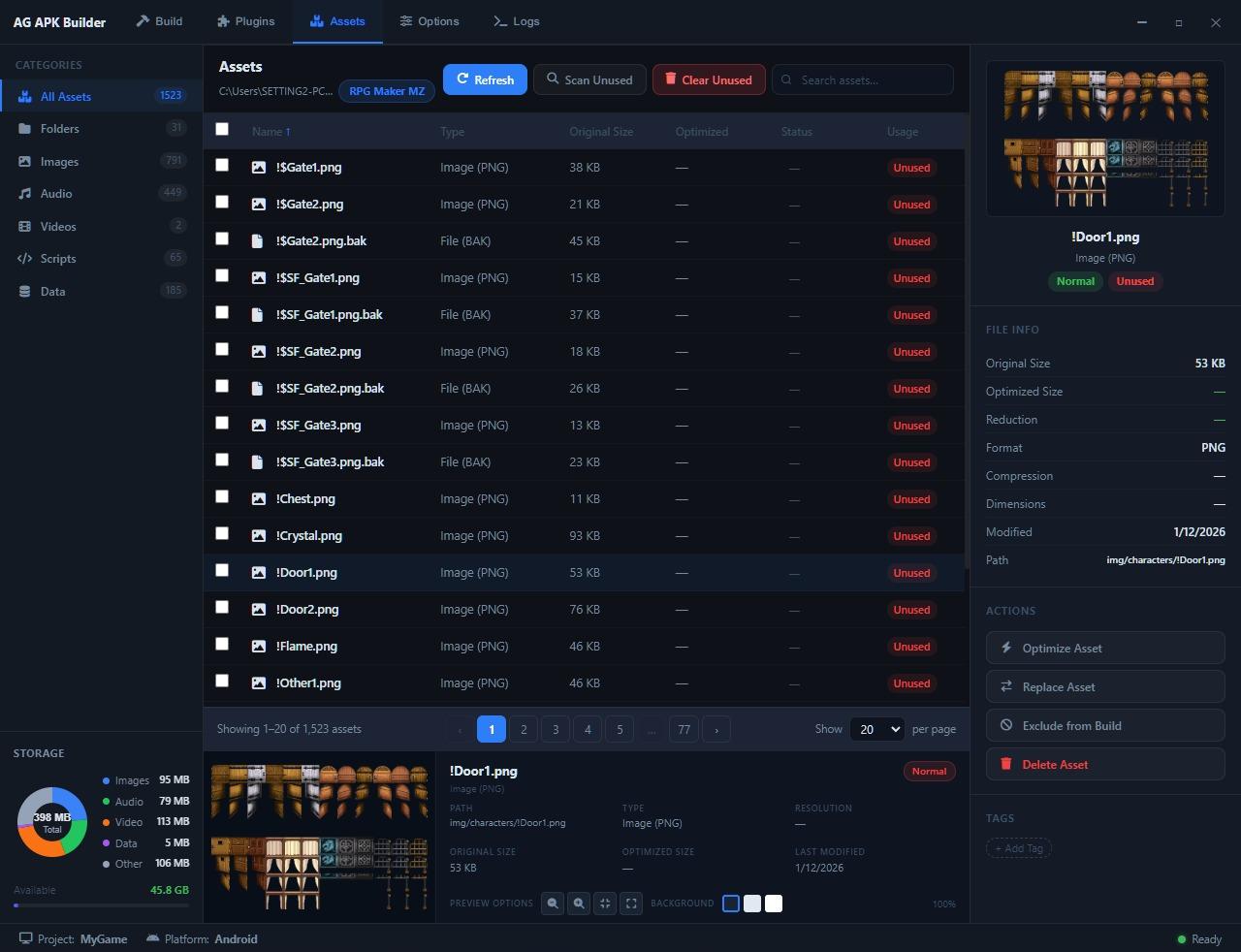Open the Build tab
This screenshot has height=952, width=1241.
(x=159, y=21)
